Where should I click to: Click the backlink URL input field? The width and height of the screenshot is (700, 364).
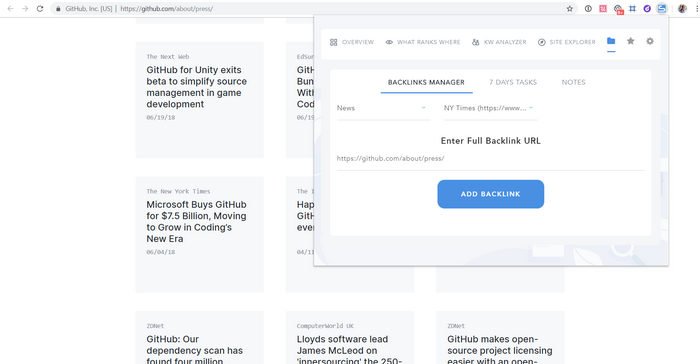[491, 159]
